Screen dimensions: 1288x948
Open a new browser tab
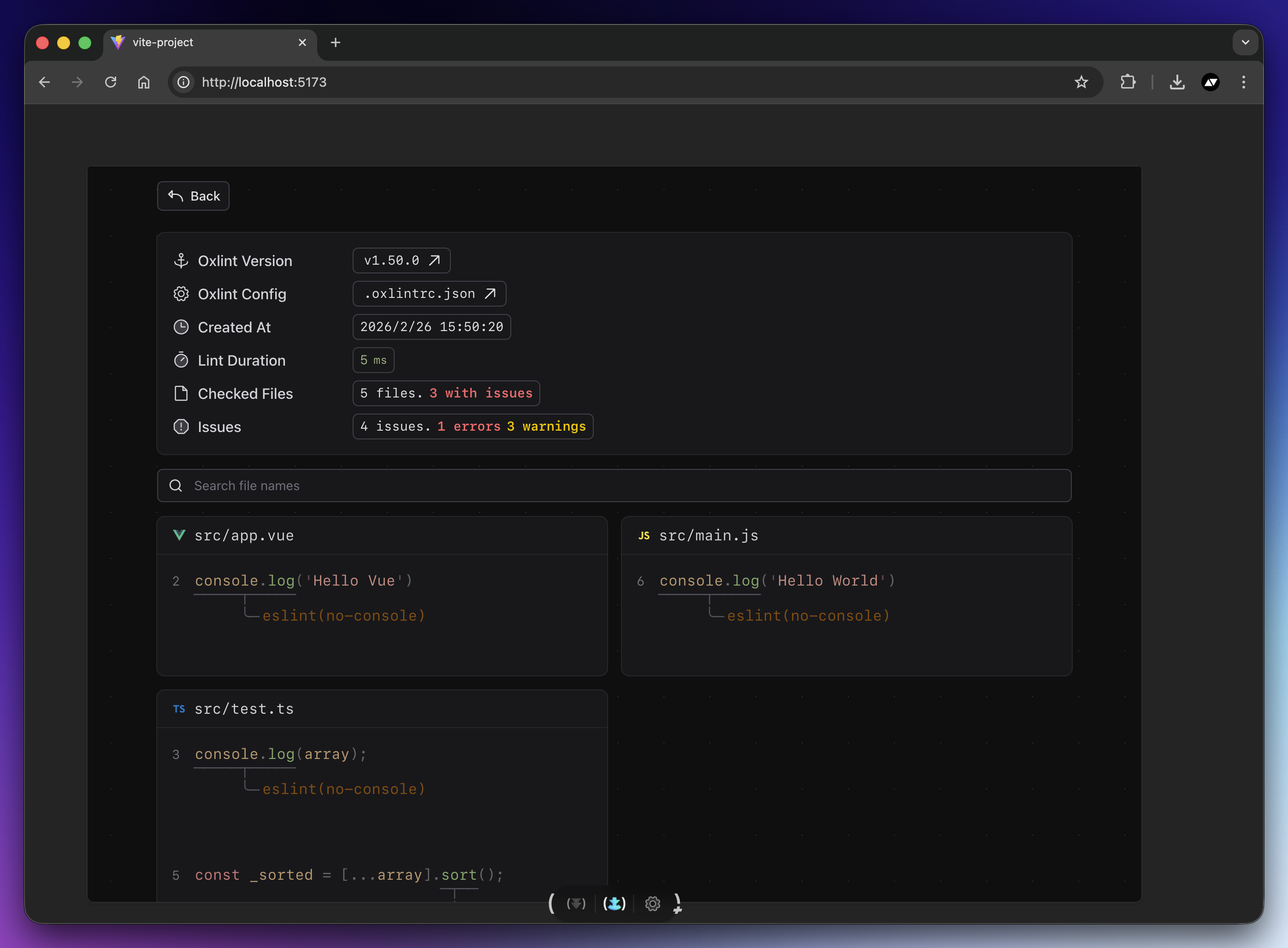(x=336, y=42)
